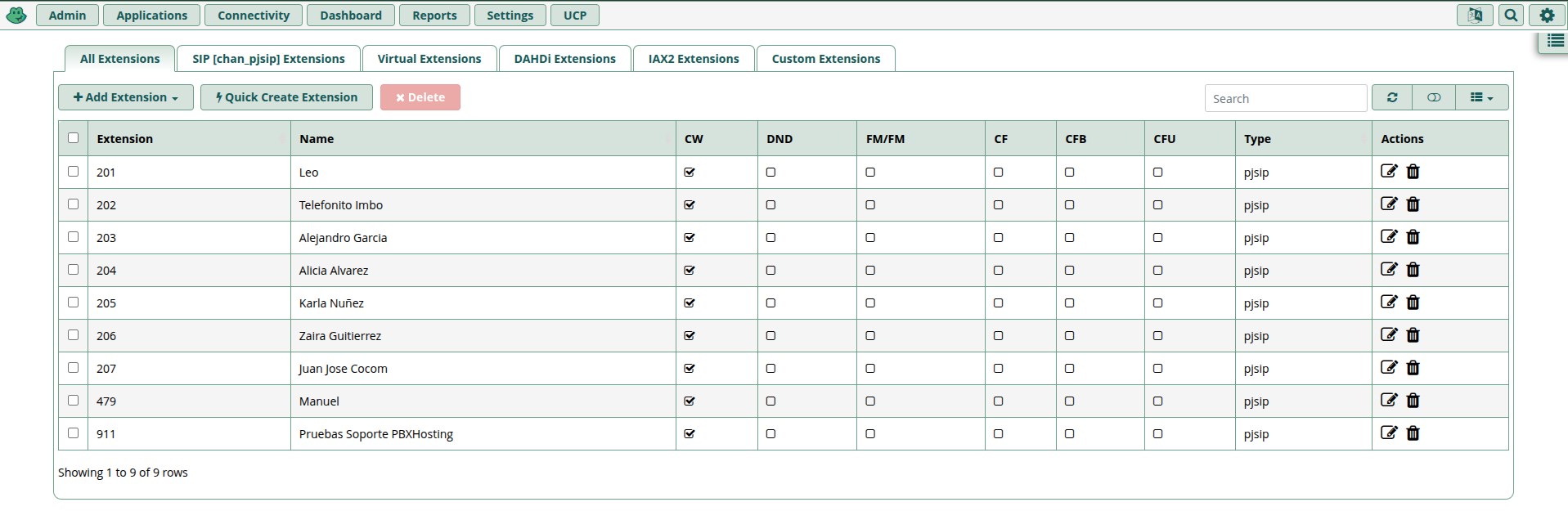Edit extension 206 Zaira Guitierrez

1389,334
